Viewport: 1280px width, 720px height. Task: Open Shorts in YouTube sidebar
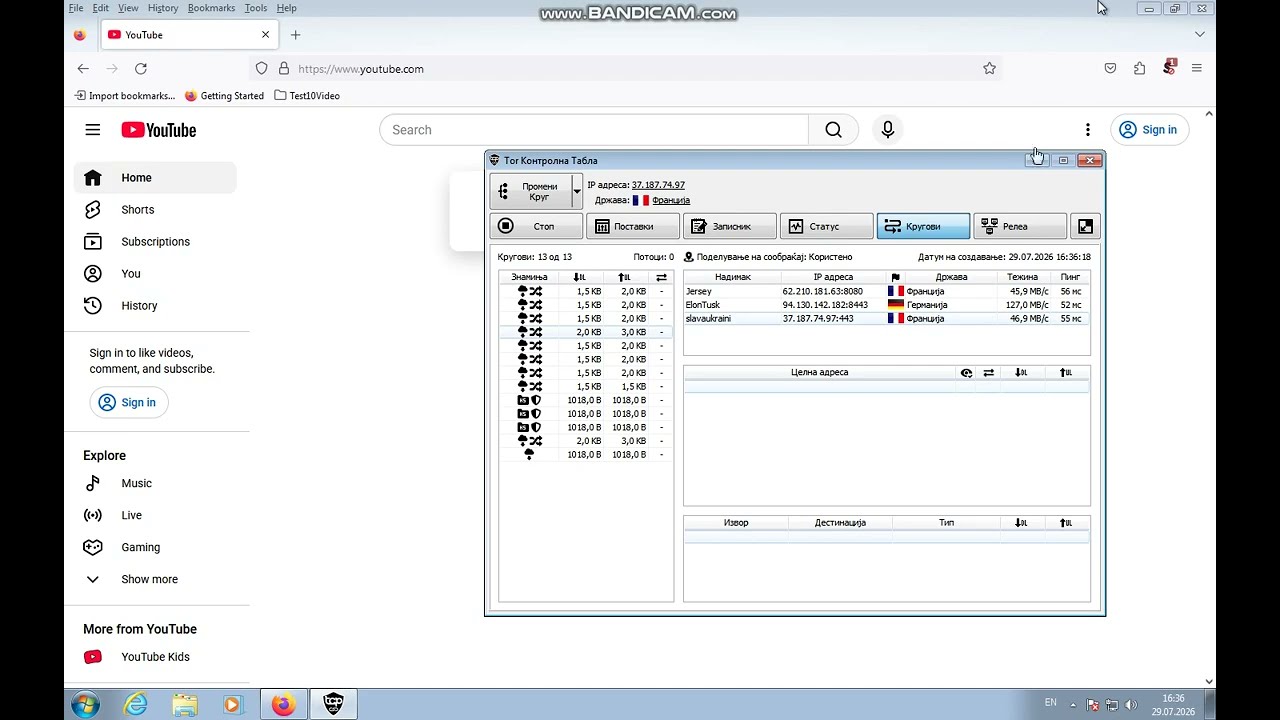tap(155, 210)
